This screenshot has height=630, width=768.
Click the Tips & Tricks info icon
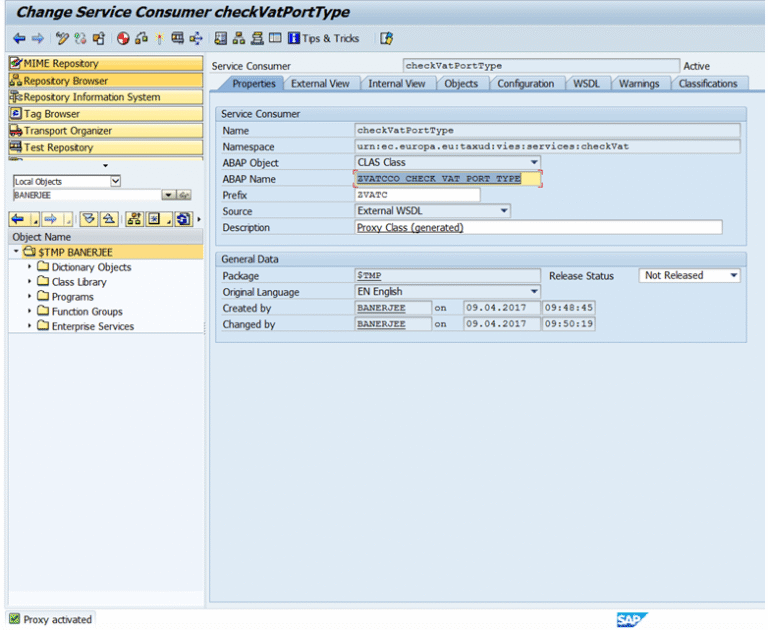294,39
